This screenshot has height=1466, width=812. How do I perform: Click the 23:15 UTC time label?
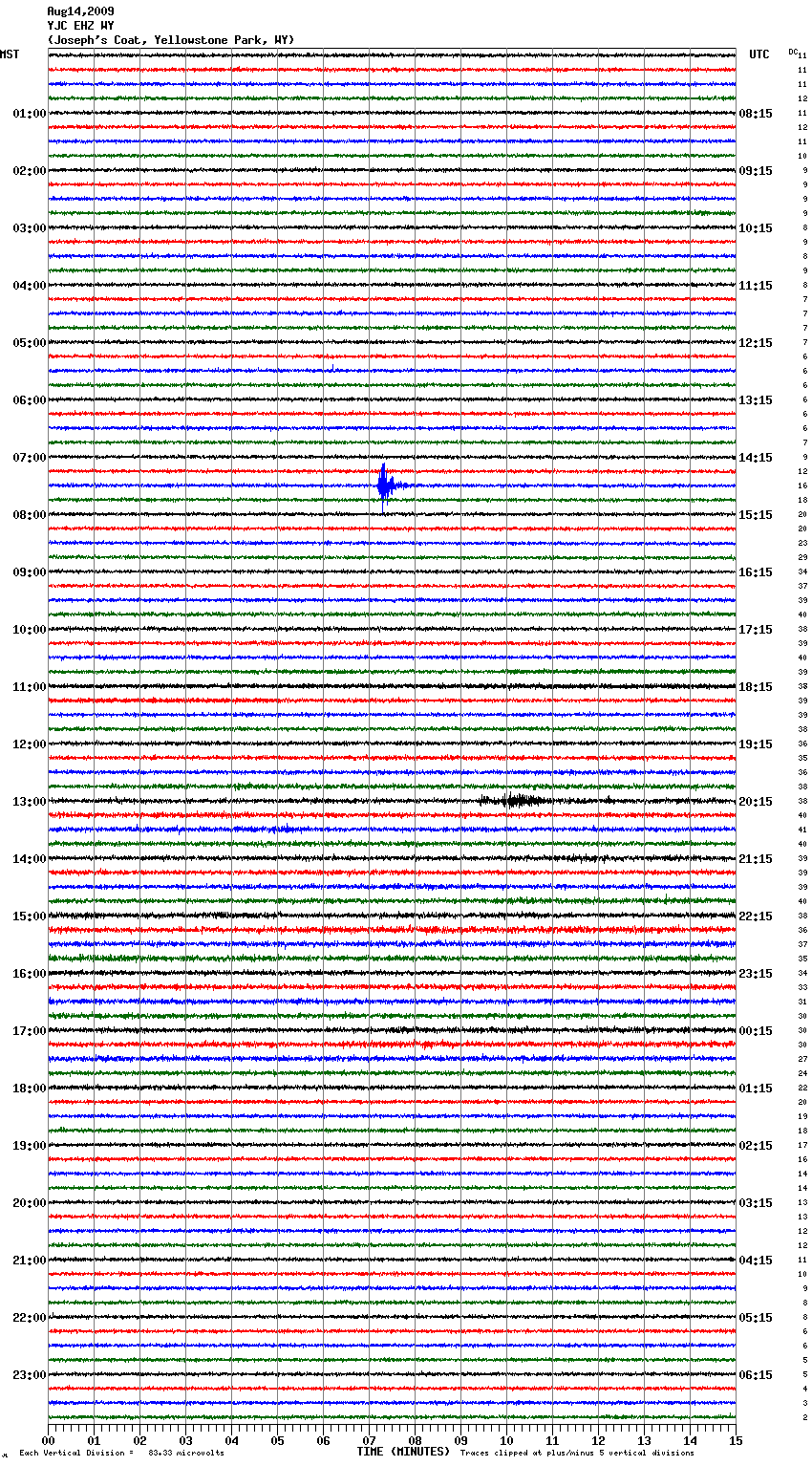tap(756, 974)
